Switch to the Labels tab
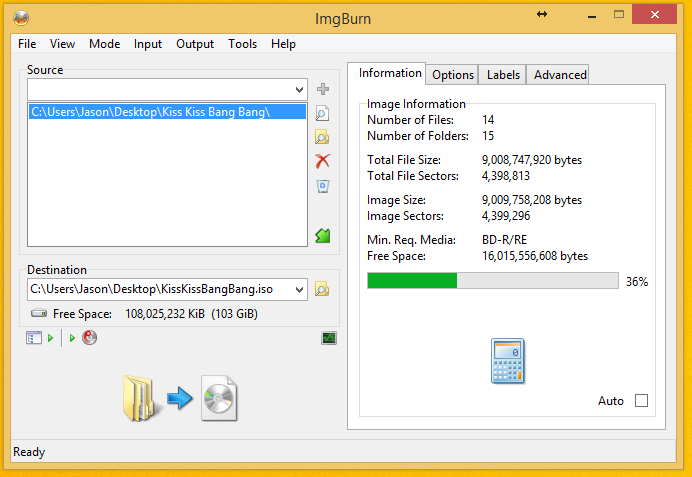The width and height of the screenshot is (692, 477). tap(503, 75)
